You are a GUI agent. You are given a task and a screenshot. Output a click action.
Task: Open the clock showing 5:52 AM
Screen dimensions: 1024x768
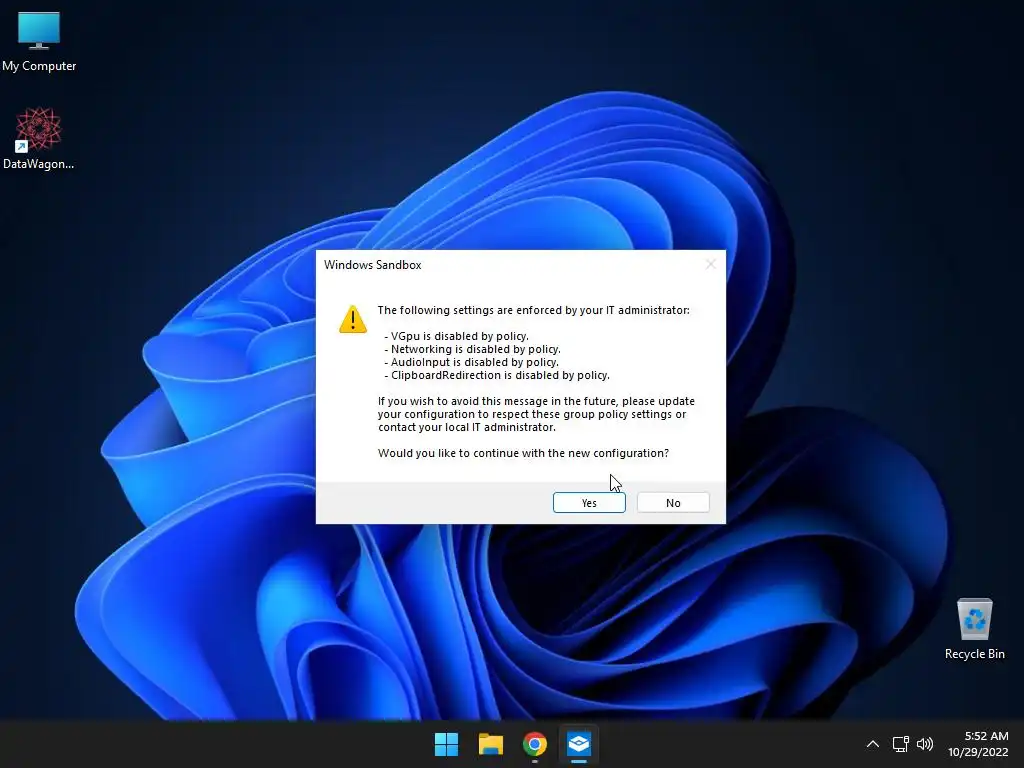click(x=978, y=744)
